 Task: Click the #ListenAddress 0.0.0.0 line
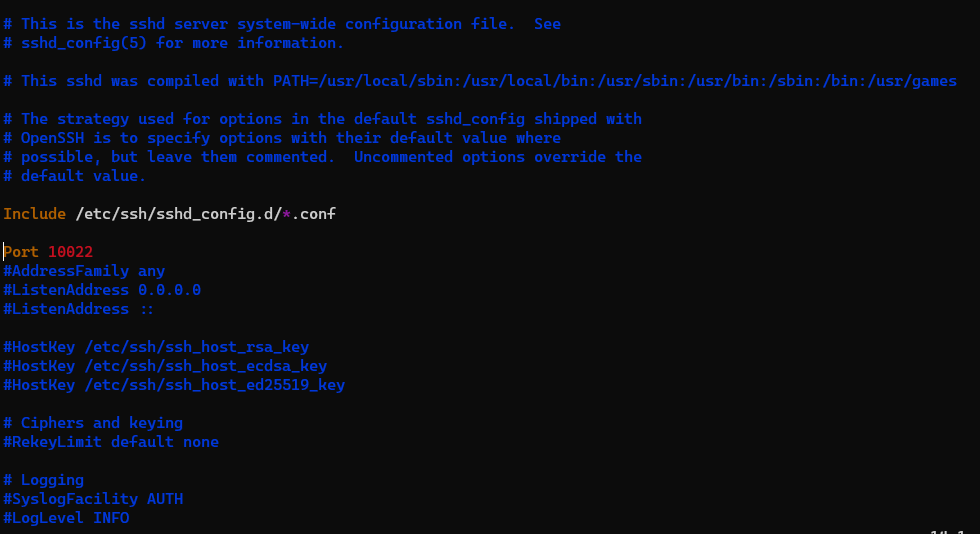(x=102, y=290)
